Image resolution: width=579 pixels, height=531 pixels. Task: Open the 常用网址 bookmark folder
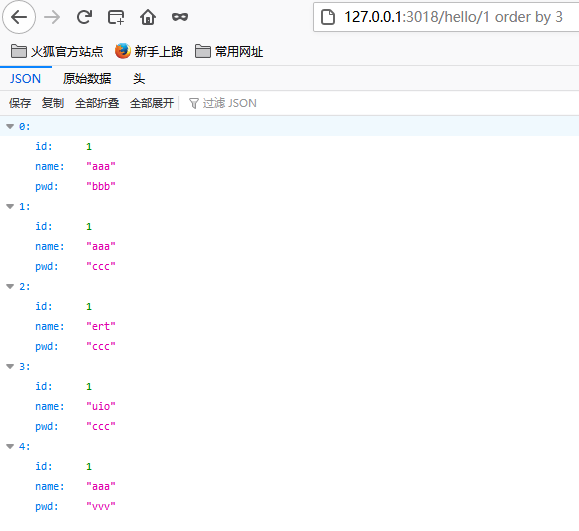pyautogui.click(x=229, y=51)
